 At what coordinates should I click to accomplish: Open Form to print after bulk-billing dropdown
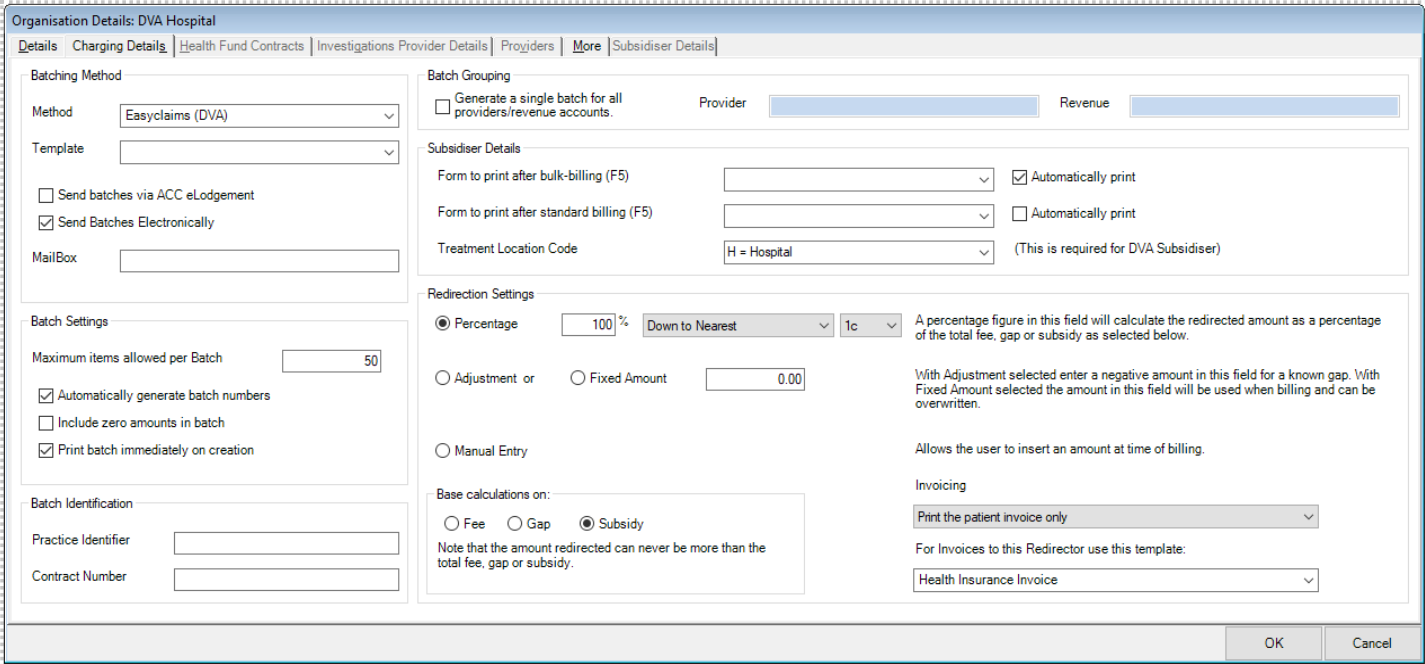[x=858, y=179]
